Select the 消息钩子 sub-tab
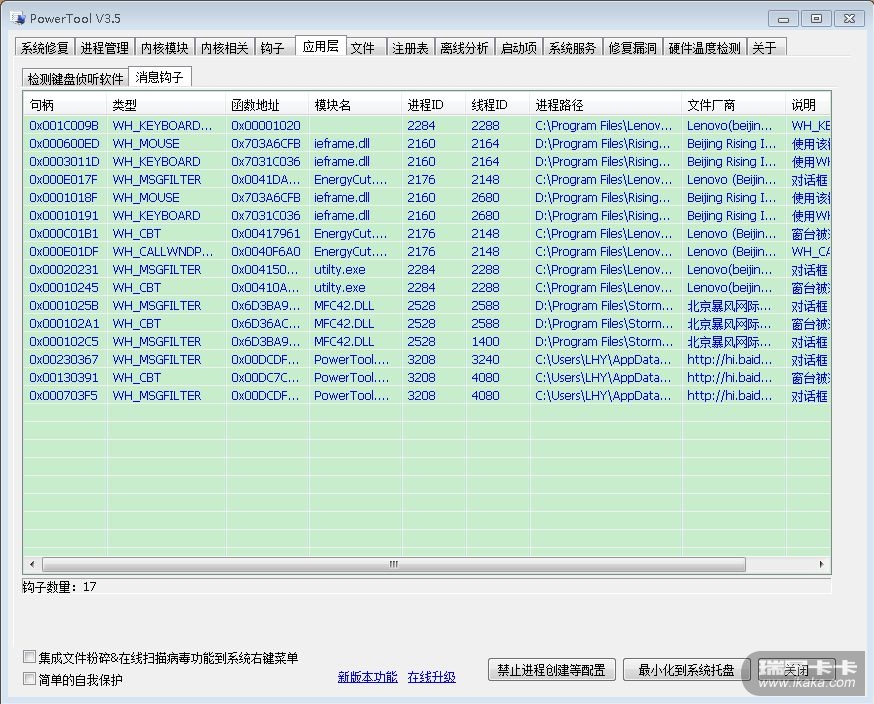The image size is (874, 704). pos(159,77)
